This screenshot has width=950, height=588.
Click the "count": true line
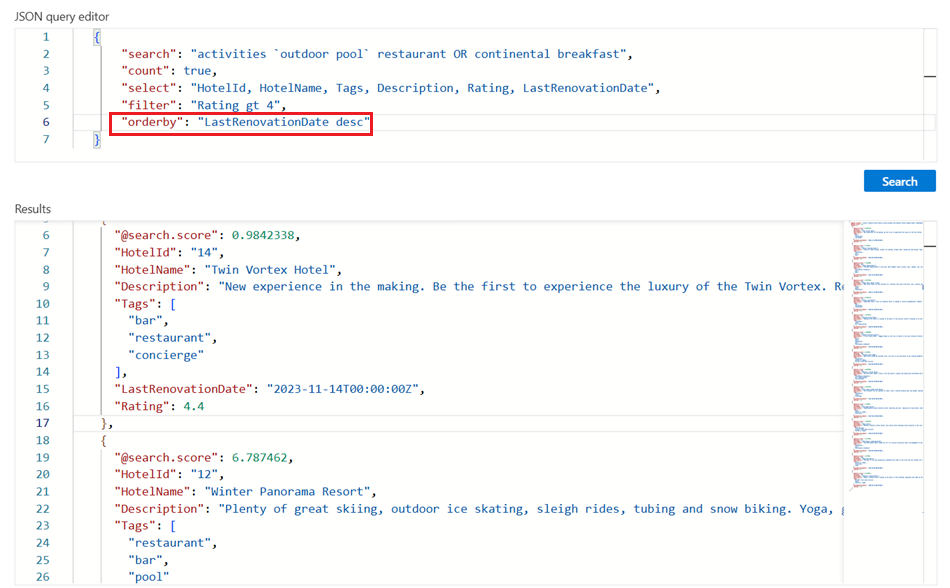pyautogui.click(x=168, y=71)
